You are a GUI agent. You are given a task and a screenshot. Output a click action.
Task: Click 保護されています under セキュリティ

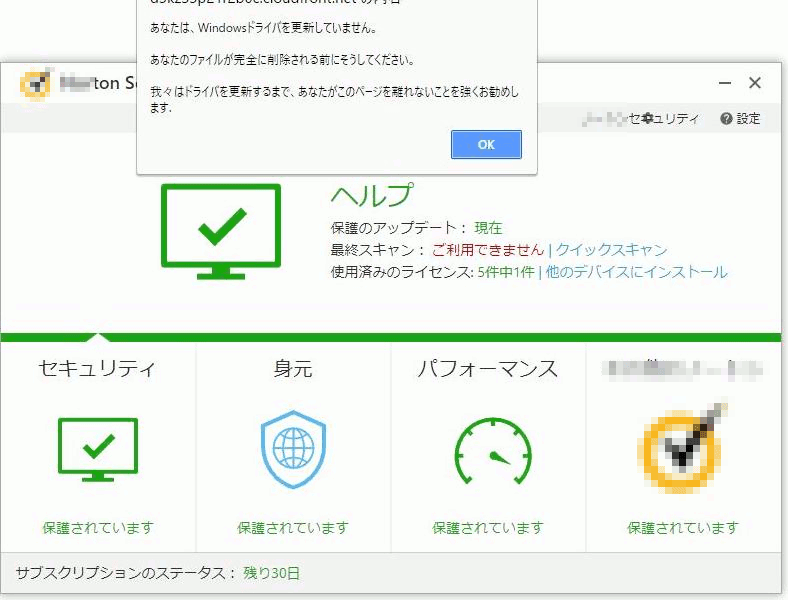[x=97, y=528]
